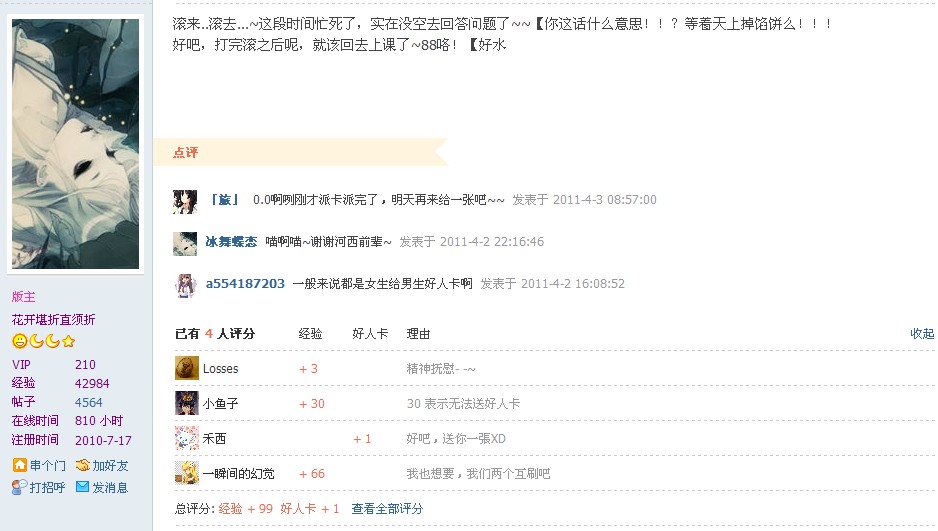Click rating reason 好吧，送你一張XD
This screenshot has height=531, width=938.
pyautogui.click(x=456, y=439)
